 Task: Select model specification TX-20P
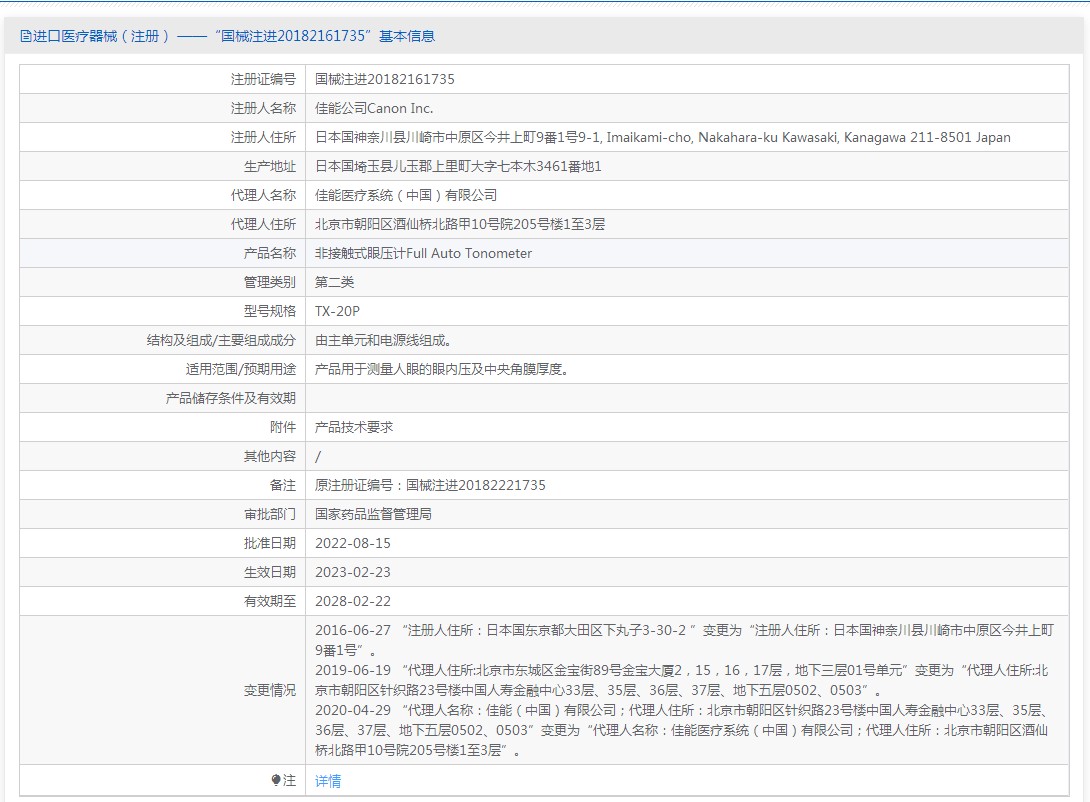(x=337, y=311)
